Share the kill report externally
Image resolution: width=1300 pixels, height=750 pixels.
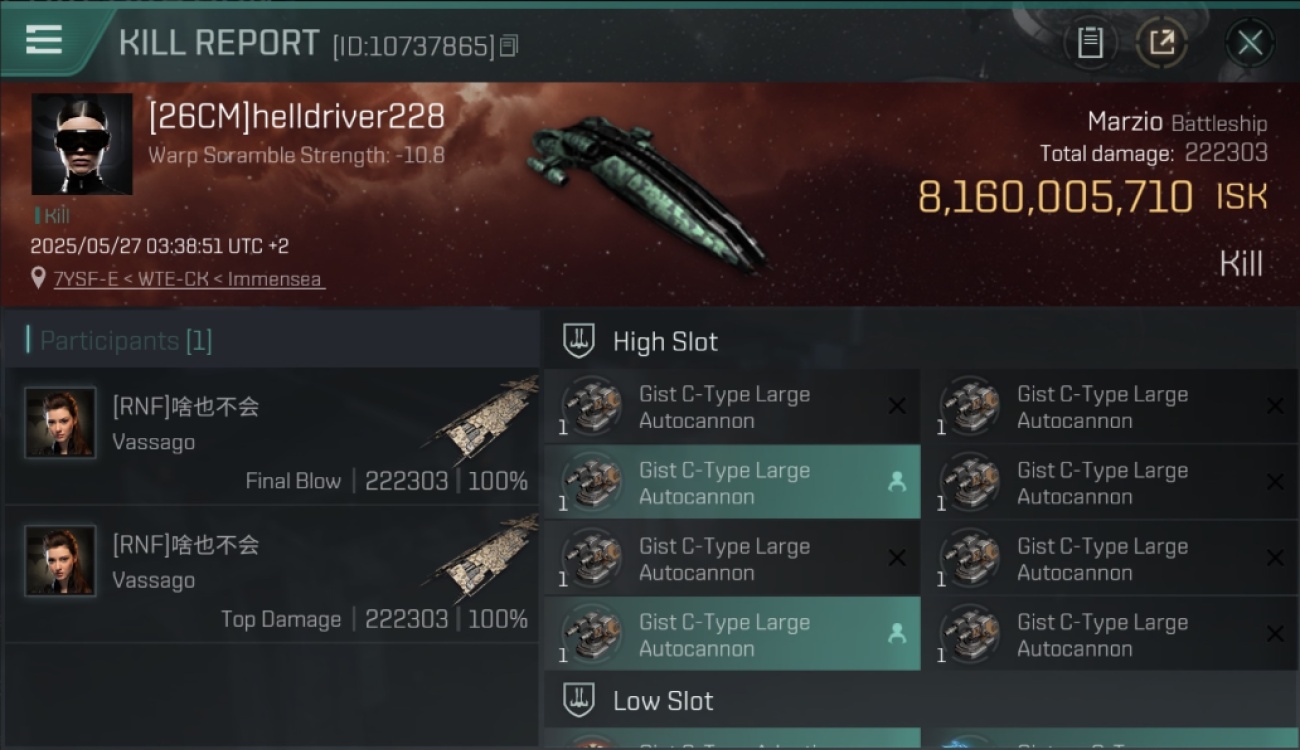pyautogui.click(x=1161, y=43)
